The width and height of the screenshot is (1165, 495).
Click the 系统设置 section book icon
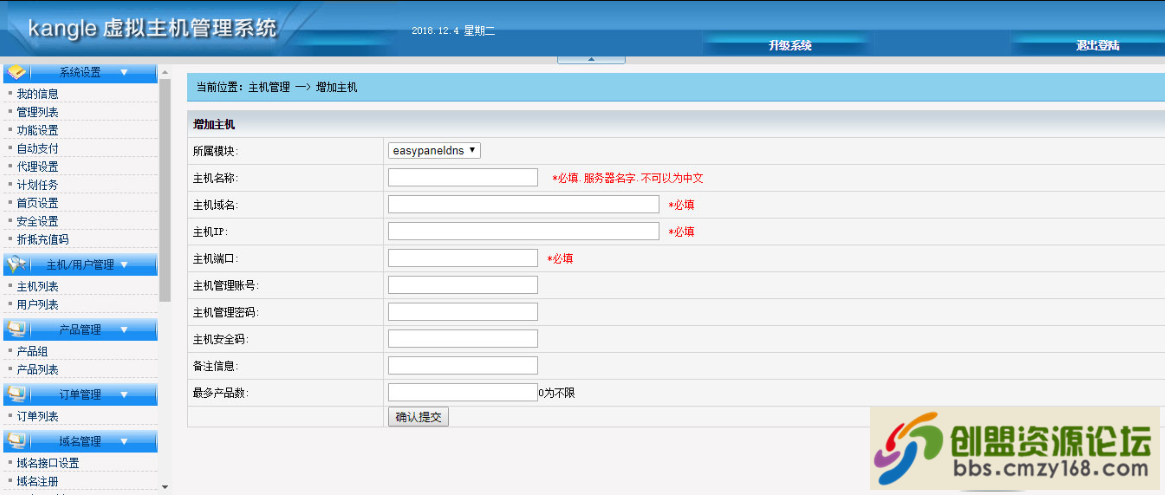coord(17,72)
